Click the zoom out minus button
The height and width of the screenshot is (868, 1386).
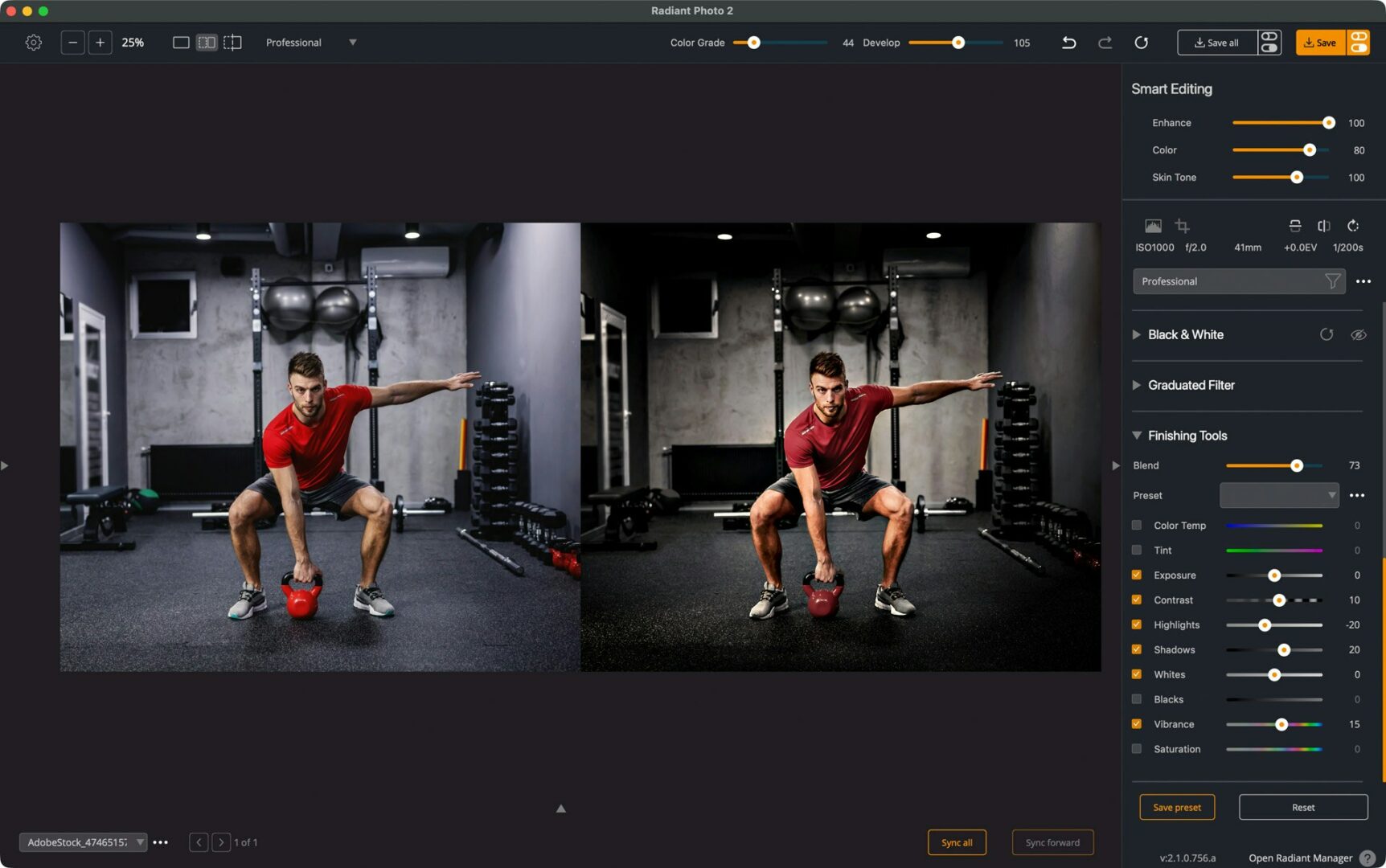tap(72, 43)
